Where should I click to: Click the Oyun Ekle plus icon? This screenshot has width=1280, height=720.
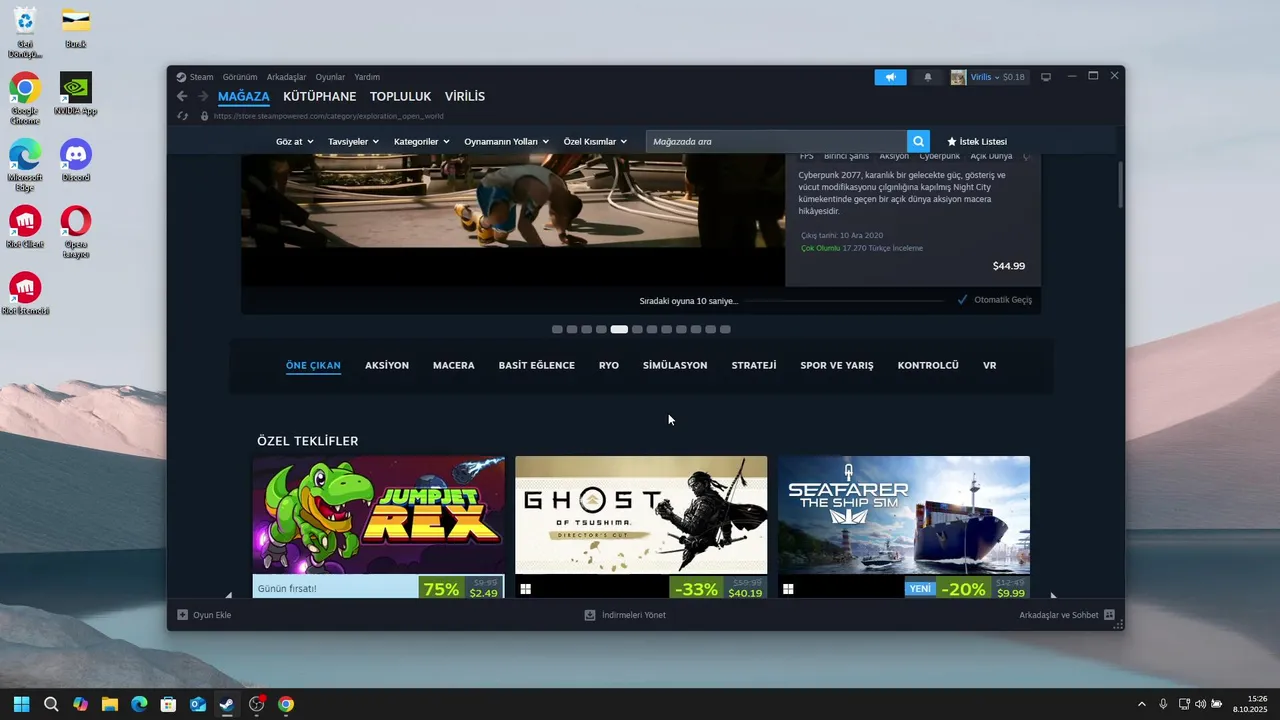182,615
